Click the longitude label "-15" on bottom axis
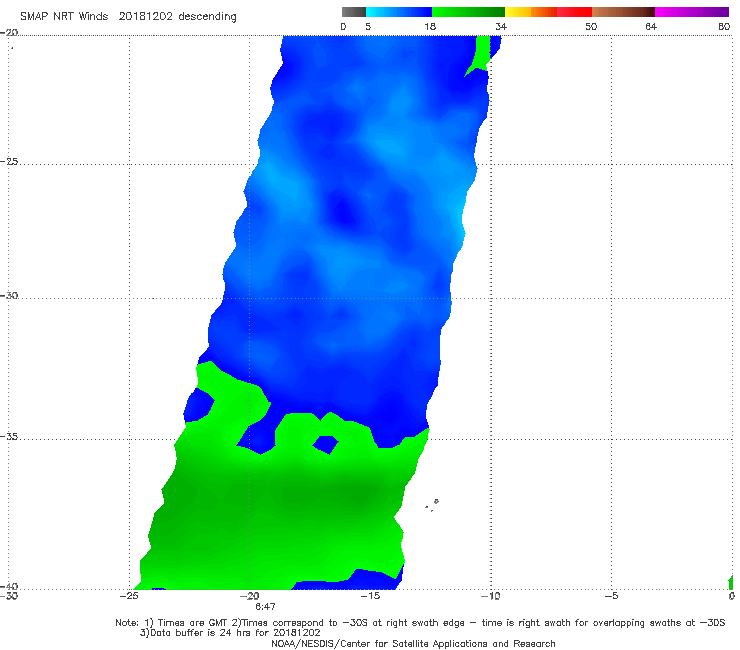Viewport: 740px width, 650px height. [370, 596]
